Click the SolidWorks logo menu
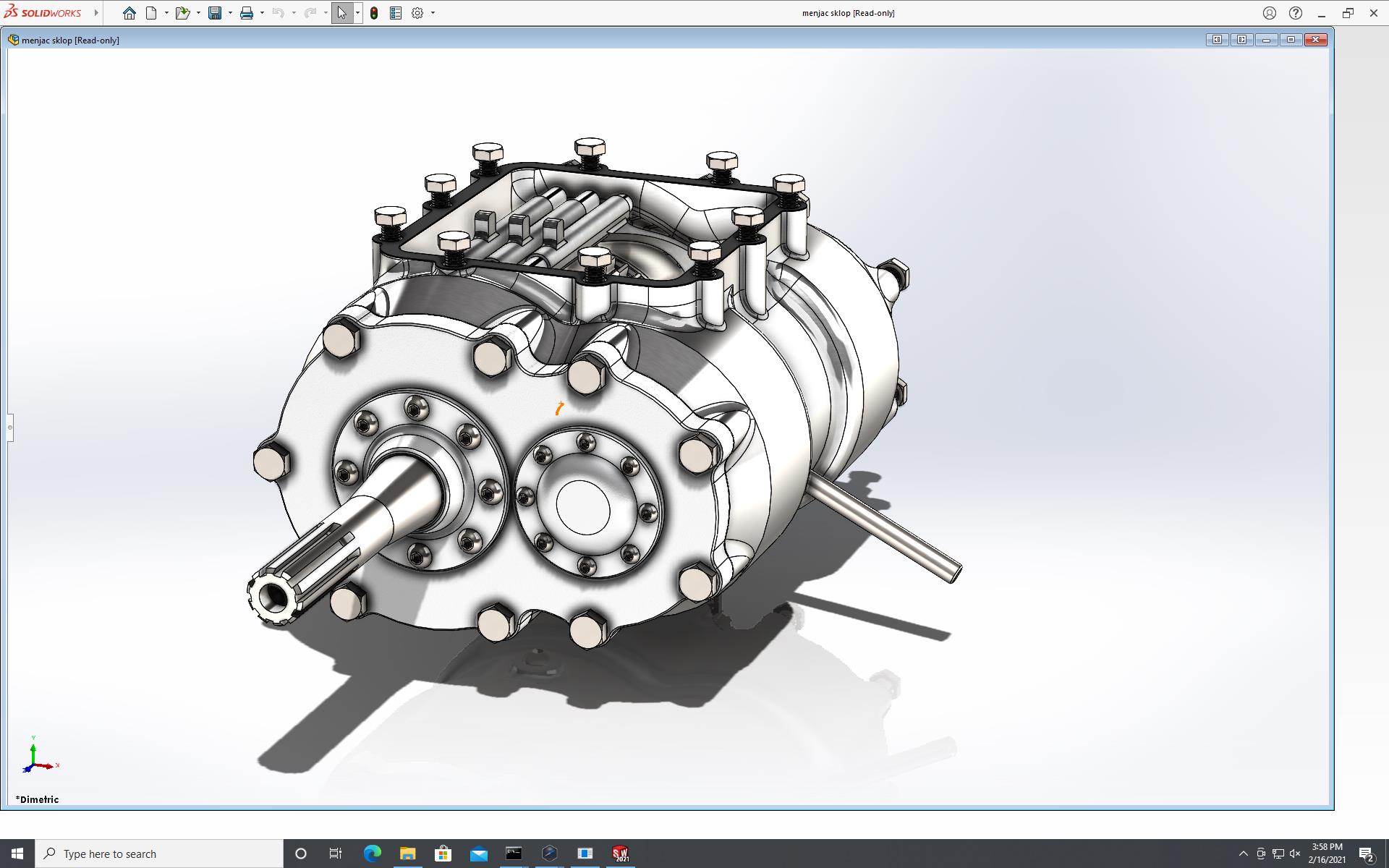The image size is (1389, 868). [43, 13]
